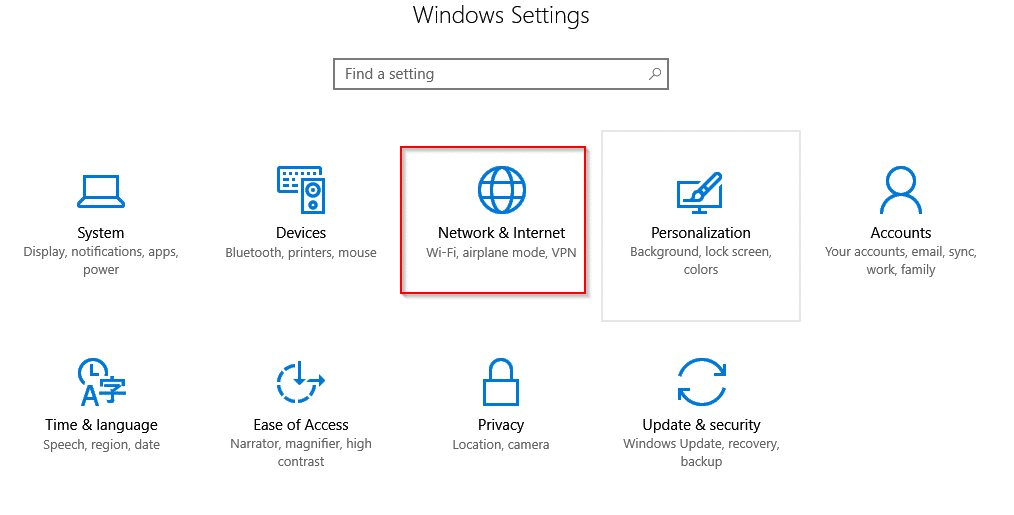Open the System laptop icon
Image resolution: width=1014 pixels, height=515 pixels.
[x=101, y=192]
